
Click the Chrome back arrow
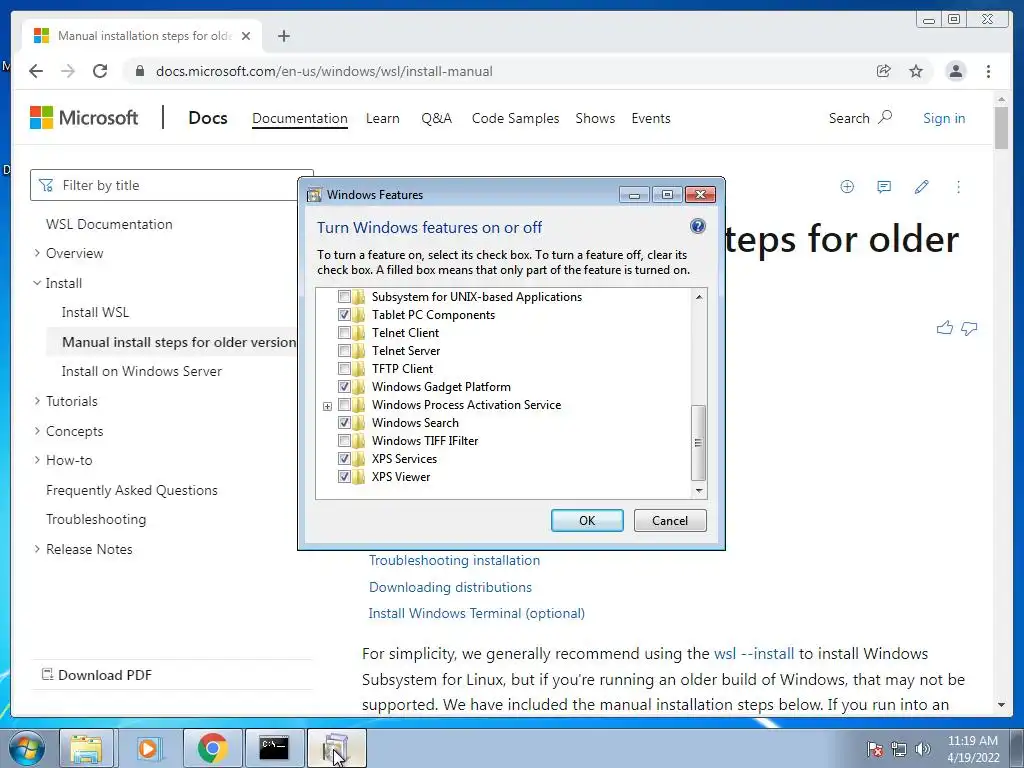[36, 71]
